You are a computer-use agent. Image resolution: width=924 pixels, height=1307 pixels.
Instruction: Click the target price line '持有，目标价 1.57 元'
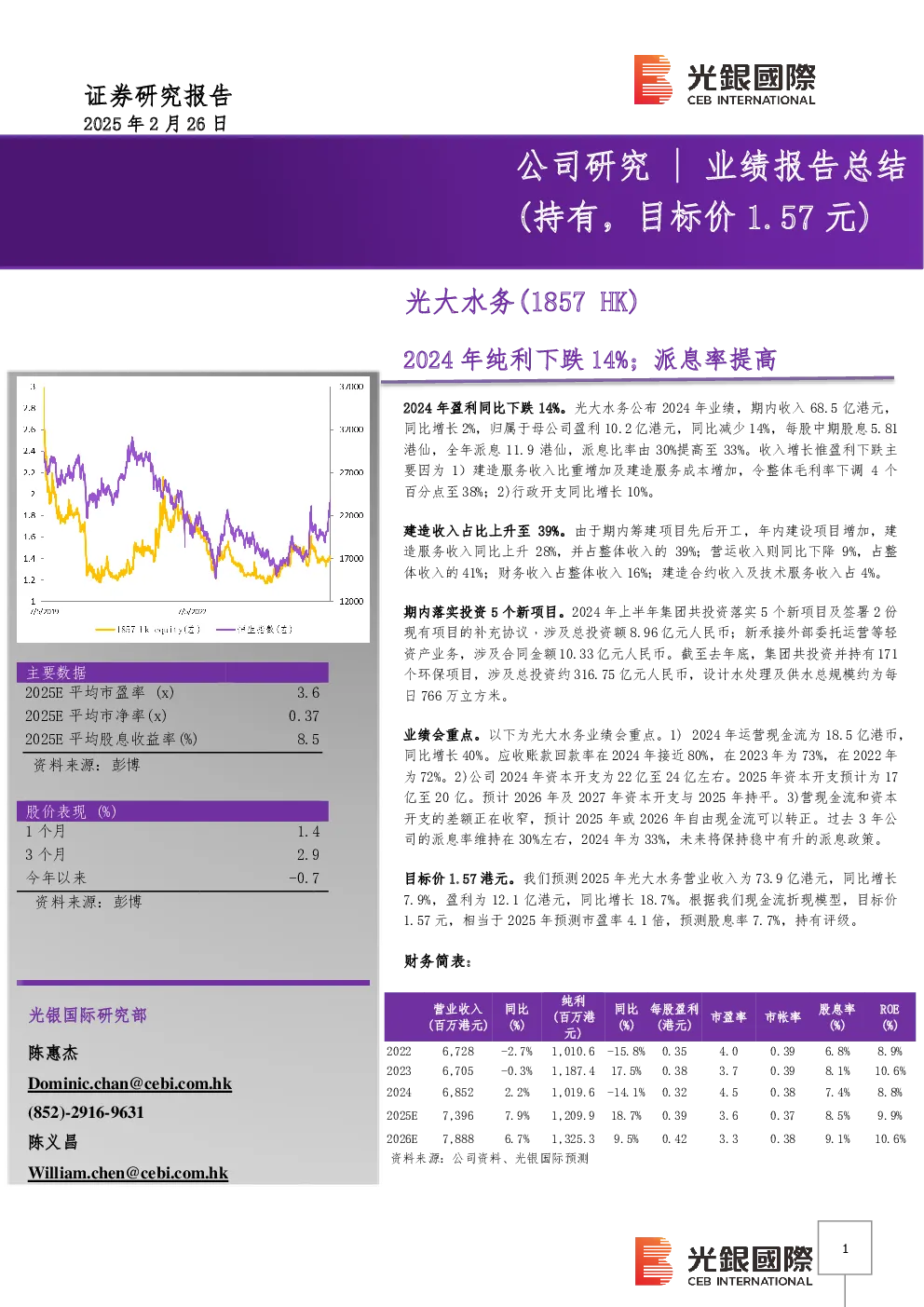point(695,218)
